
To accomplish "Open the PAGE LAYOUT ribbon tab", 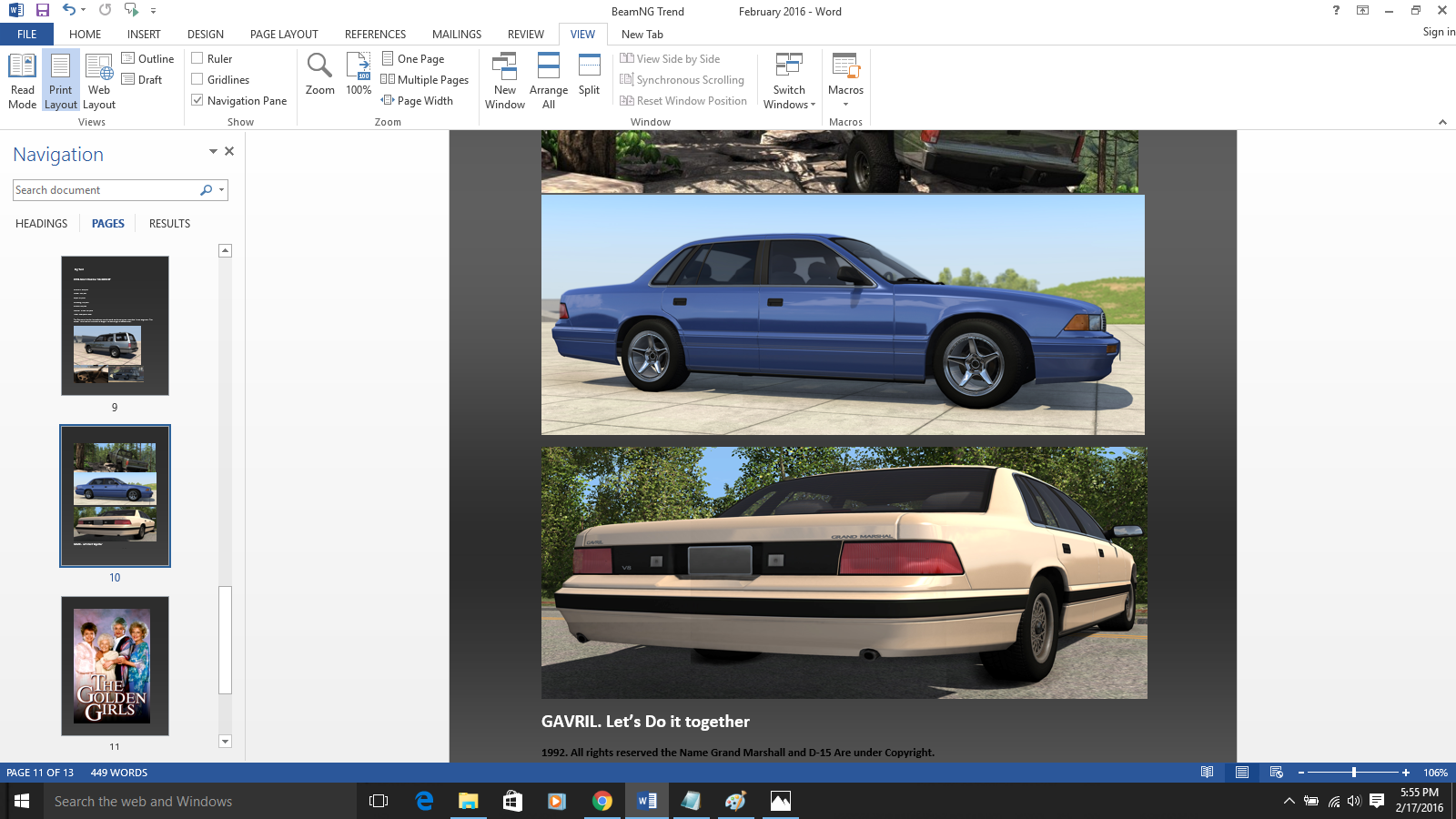I will [x=284, y=35].
